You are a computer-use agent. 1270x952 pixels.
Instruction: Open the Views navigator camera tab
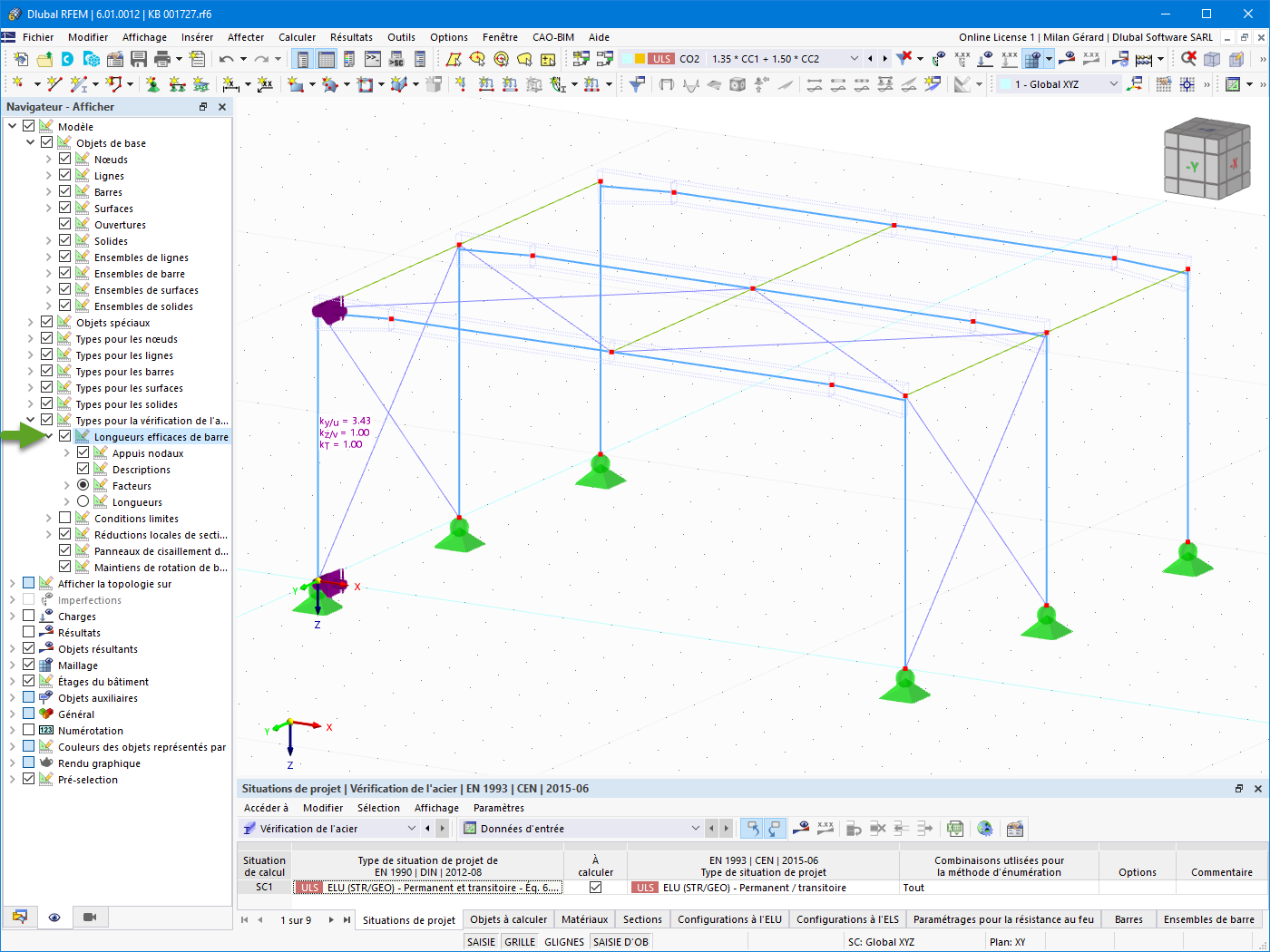click(x=89, y=917)
